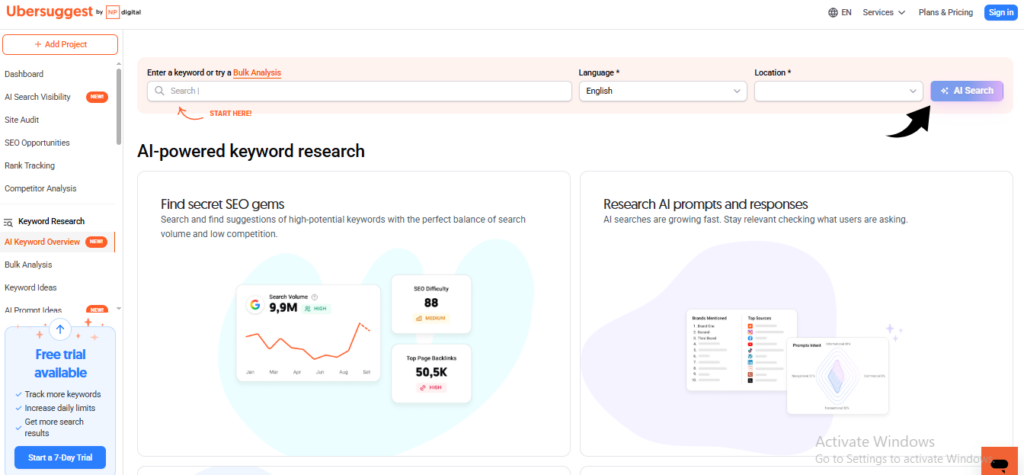Open AI Search Visibility section
The width and height of the screenshot is (1024, 475).
(37, 97)
